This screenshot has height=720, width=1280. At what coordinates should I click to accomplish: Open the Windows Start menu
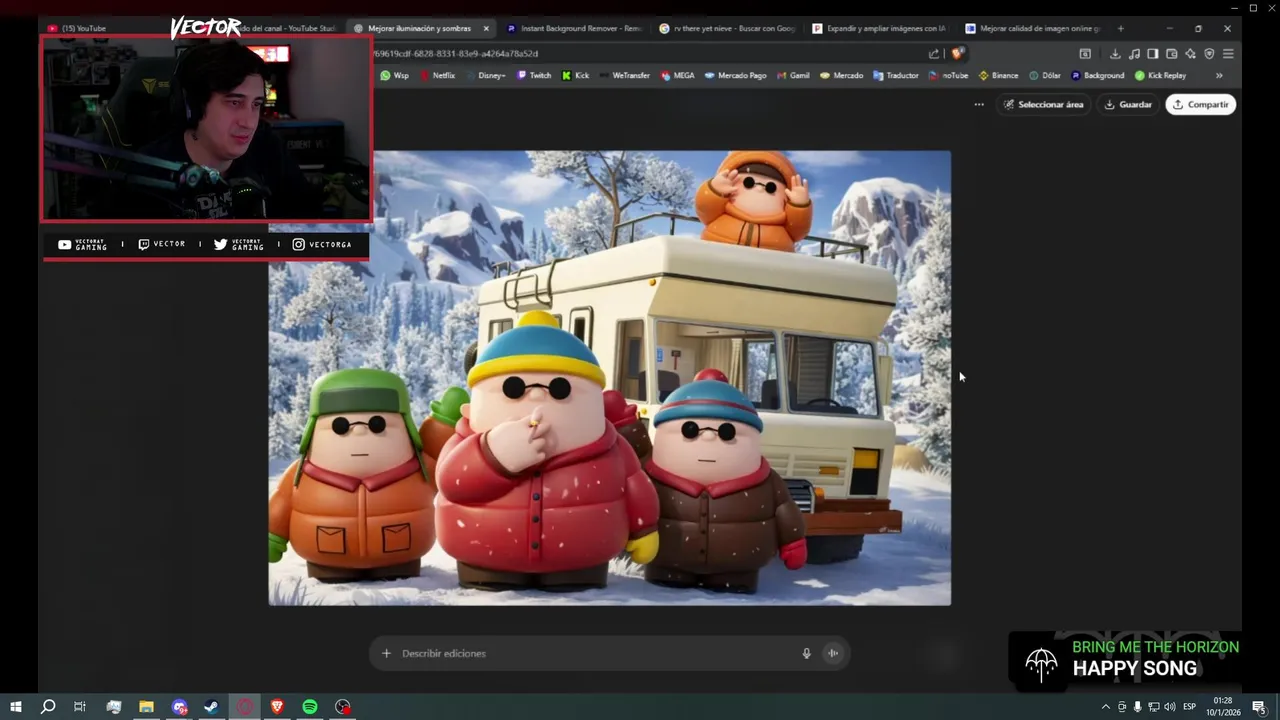[15, 707]
